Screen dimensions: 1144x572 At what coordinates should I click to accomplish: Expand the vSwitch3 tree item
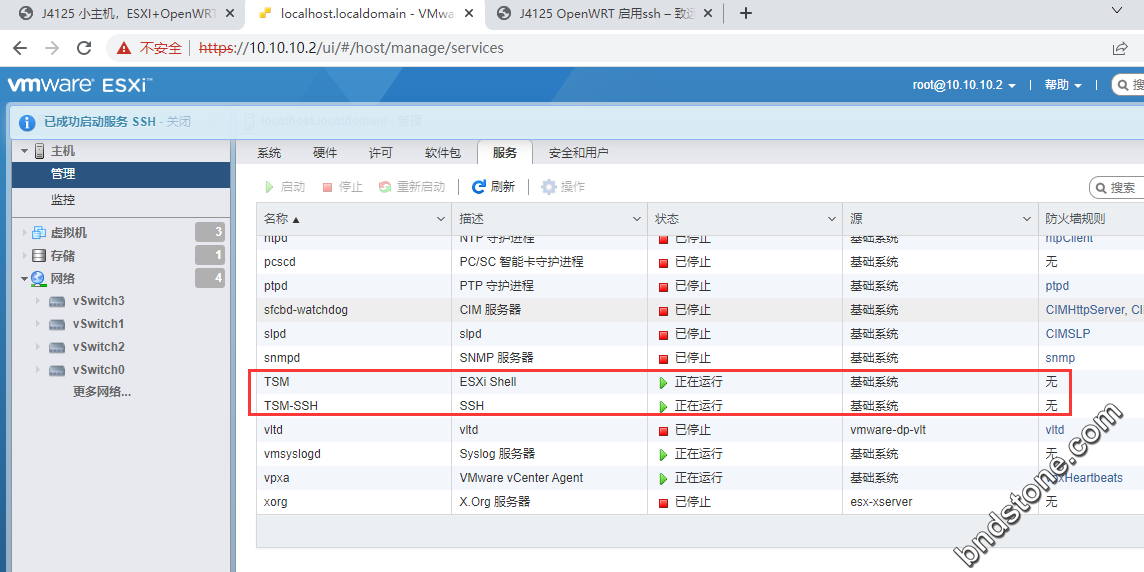[x=38, y=301]
